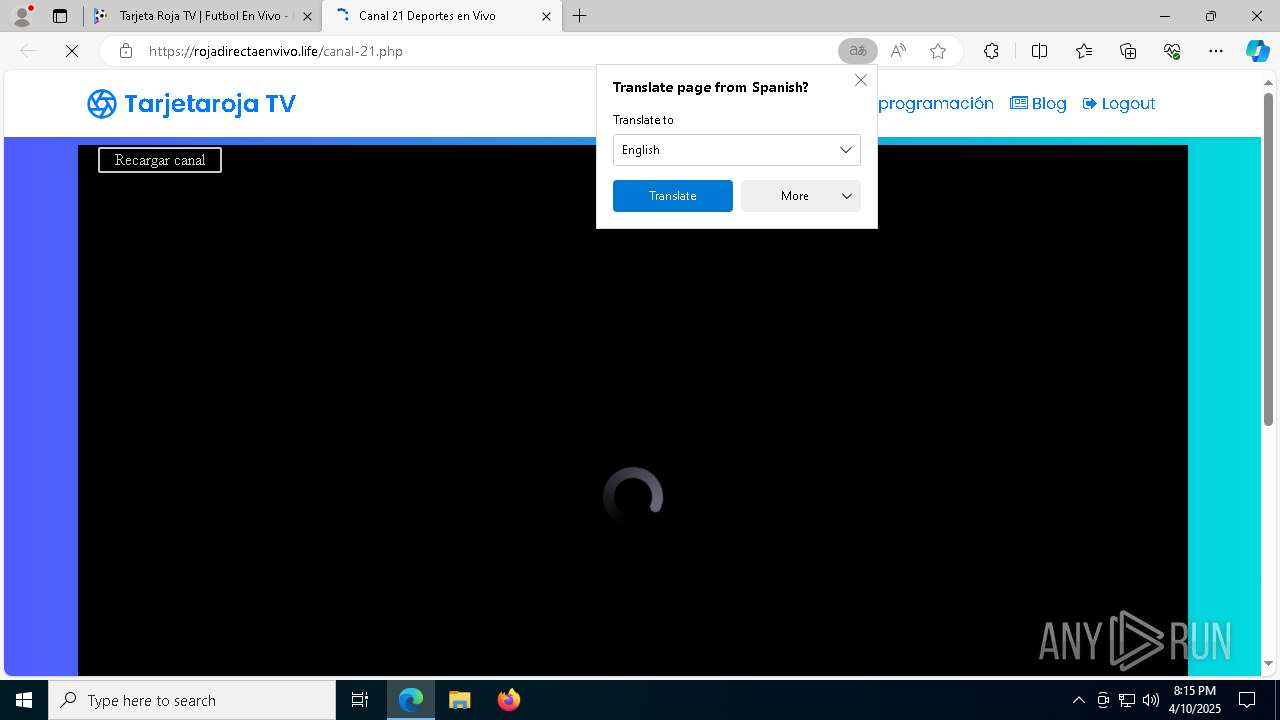Activate Read aloud icon
This screenshot has height=720, width=1280.
pyautogui.click(x=898, y=51)
